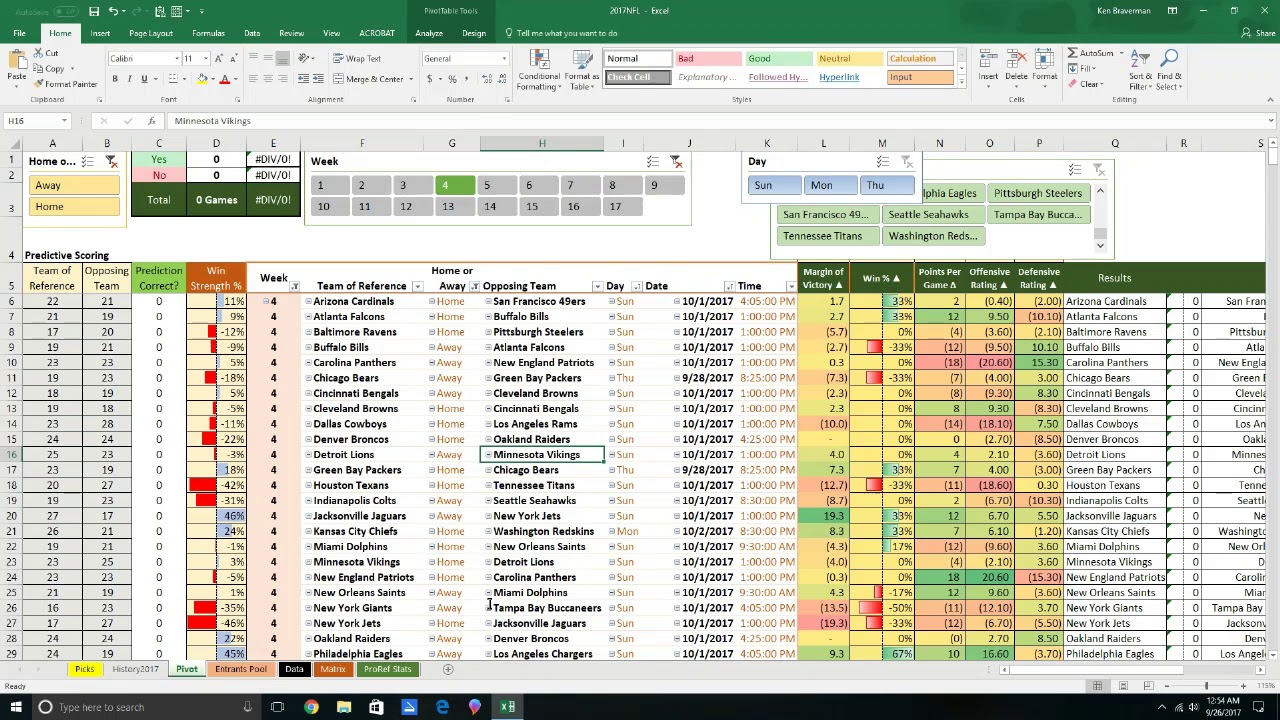Click the Fill Color paint bucket
1280x720 pixels.
tap(203, 79)
